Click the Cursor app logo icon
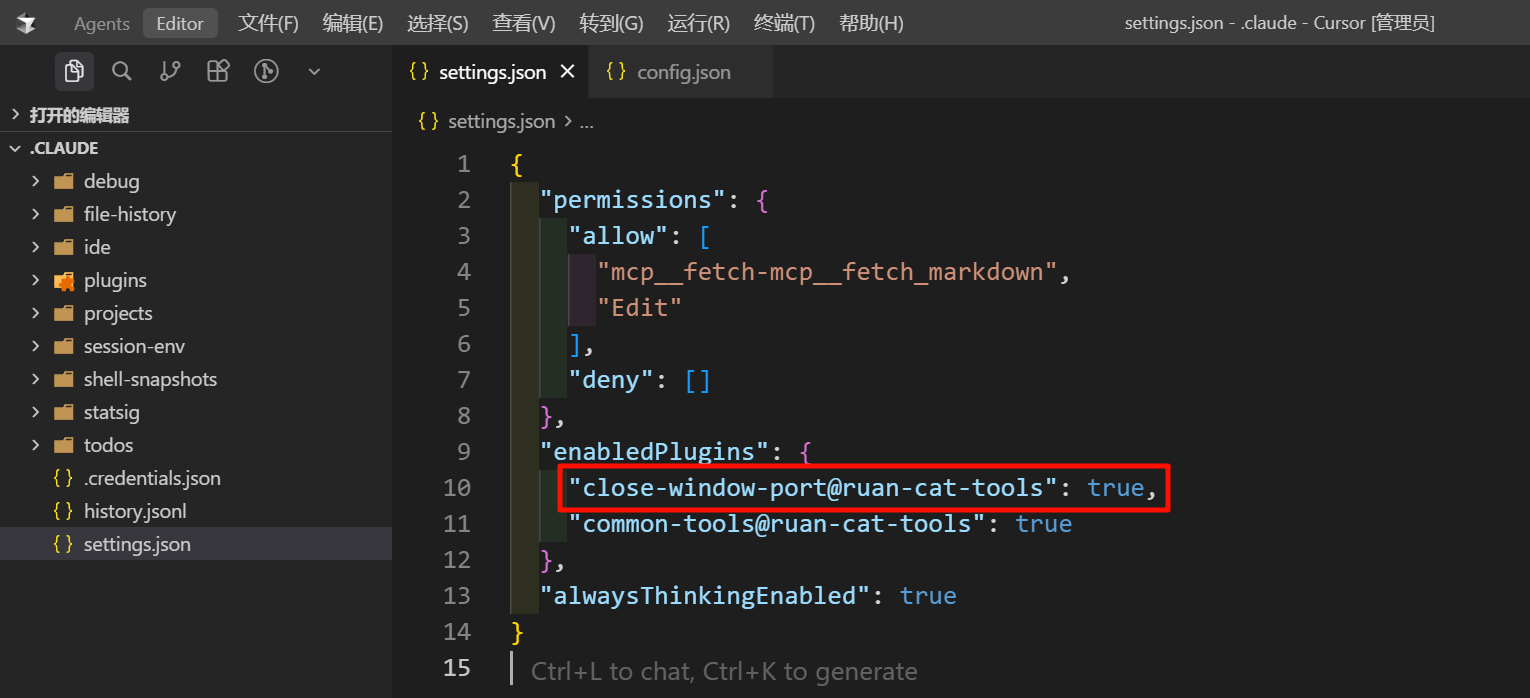 26,23
